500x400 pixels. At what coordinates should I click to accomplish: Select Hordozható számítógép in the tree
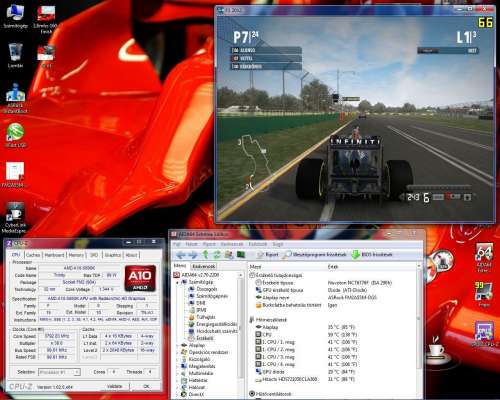click(x=213, y=331)
